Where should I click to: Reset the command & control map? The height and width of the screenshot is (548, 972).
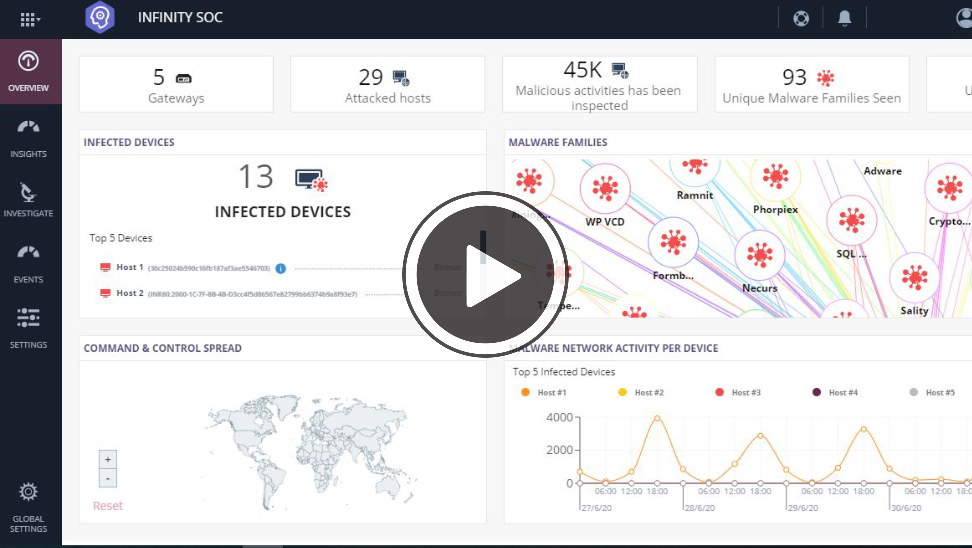108,506
